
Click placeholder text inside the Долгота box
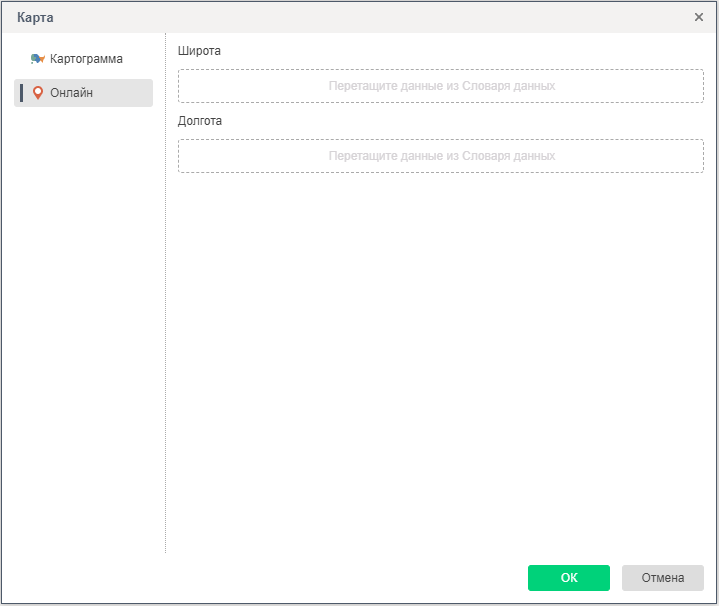click(441, 156)
